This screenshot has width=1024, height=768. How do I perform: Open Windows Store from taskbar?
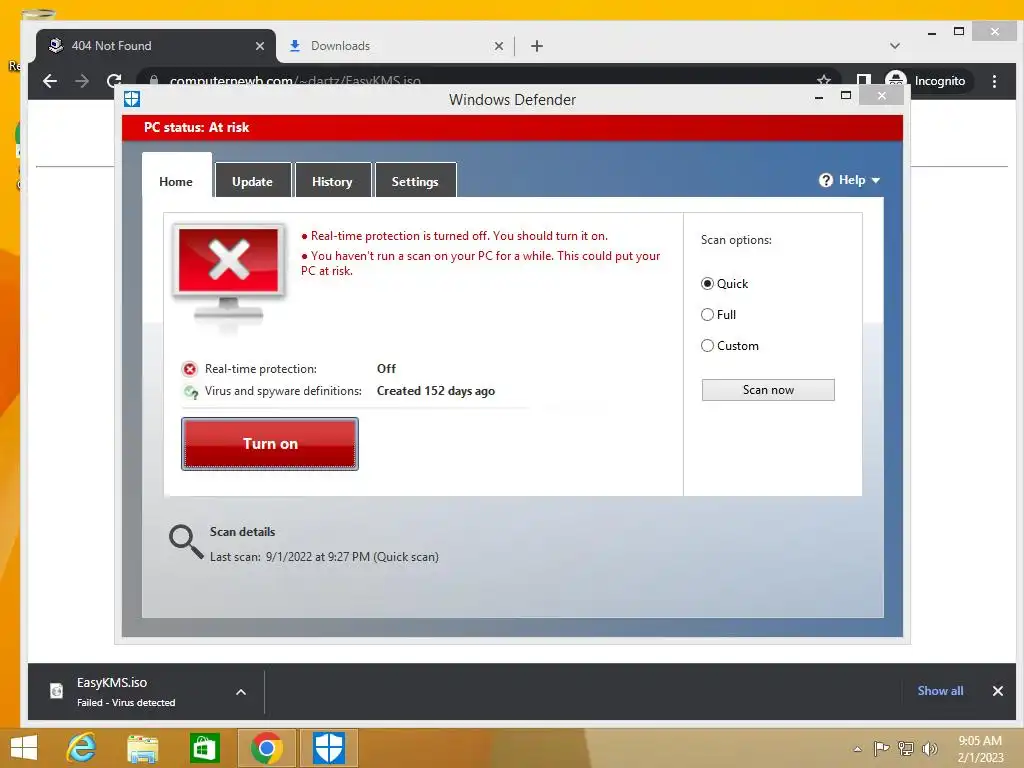204,748
